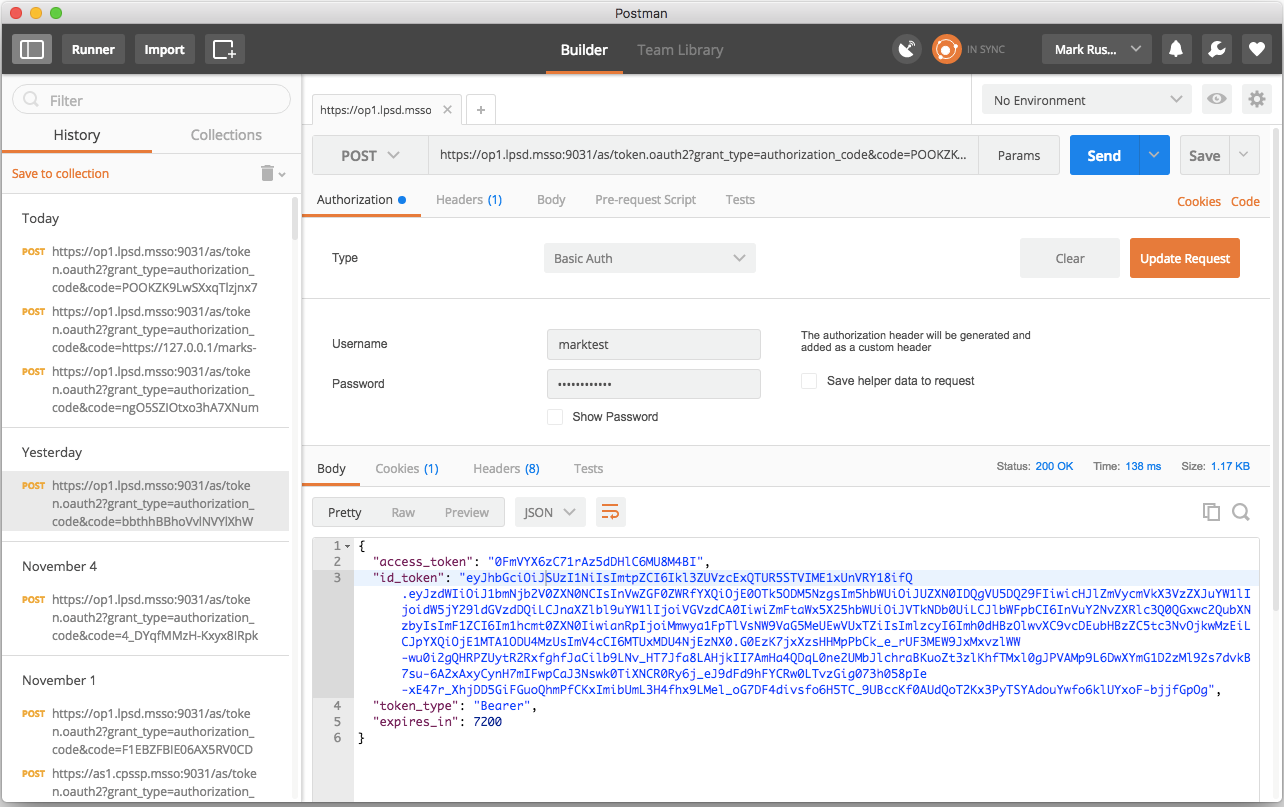Enable Show Password checkbox
Screen dimensions: 1284x807
pos(555,416)
